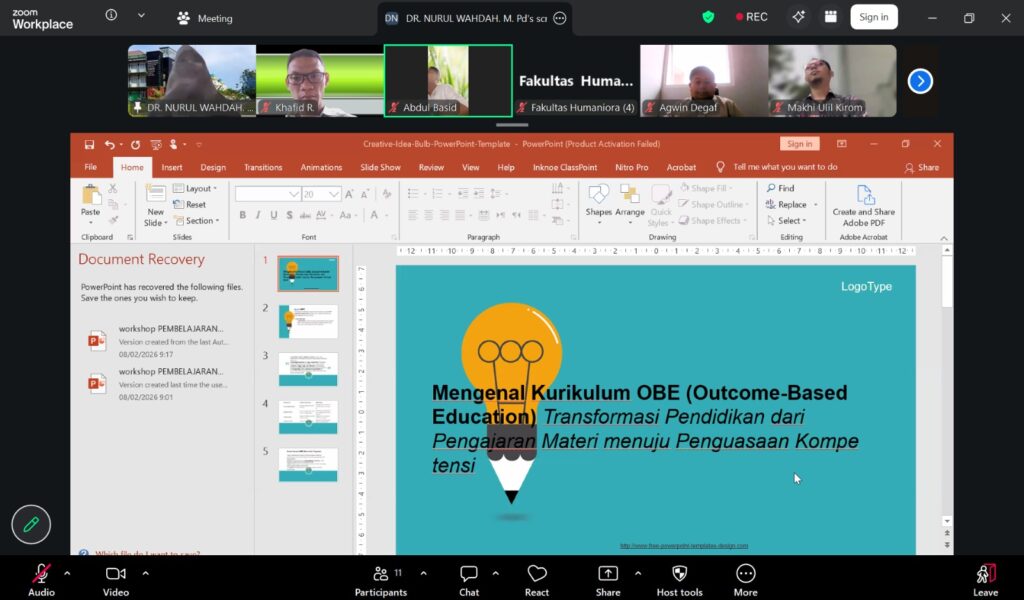
Task: Select slide 3 thumbnail
Action: pyautogui.click(x=308, y=369)
